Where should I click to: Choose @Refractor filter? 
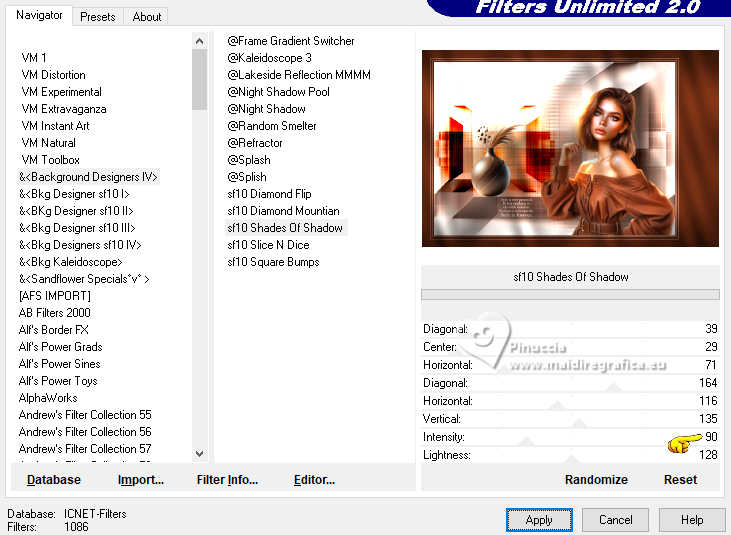(255, 143)
